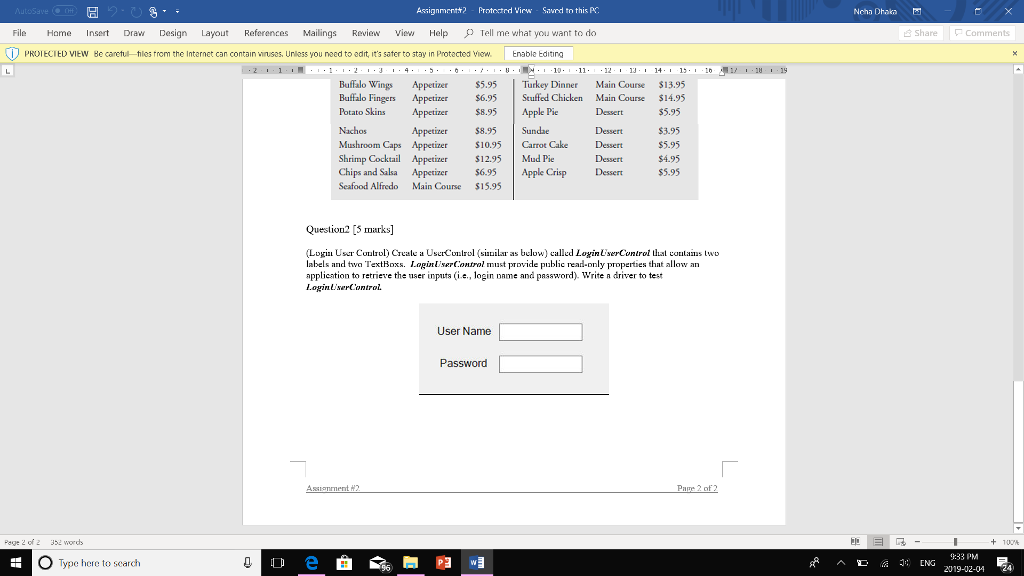1024x576 pixels.
Task: Close the Protected View message bar
Action: pos(1014,54)
